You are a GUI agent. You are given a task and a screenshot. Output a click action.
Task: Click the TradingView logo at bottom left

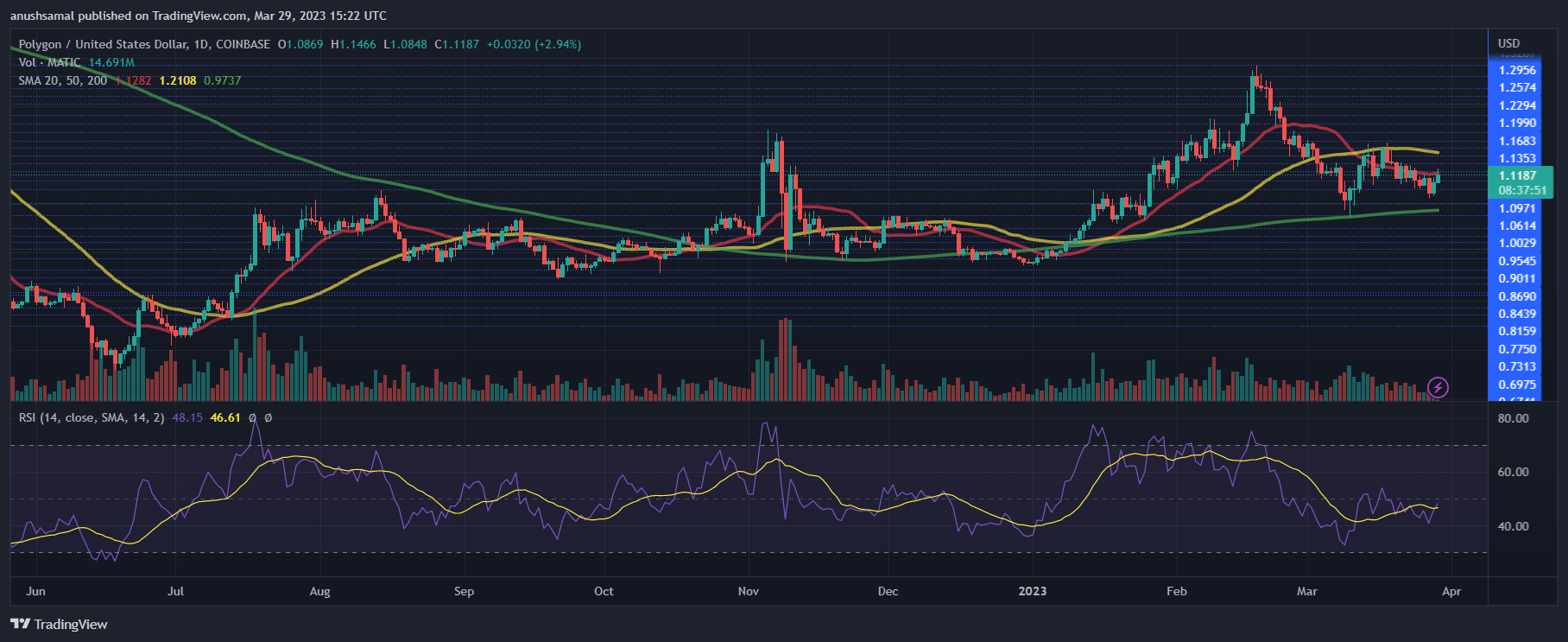(x=59, y=624)
